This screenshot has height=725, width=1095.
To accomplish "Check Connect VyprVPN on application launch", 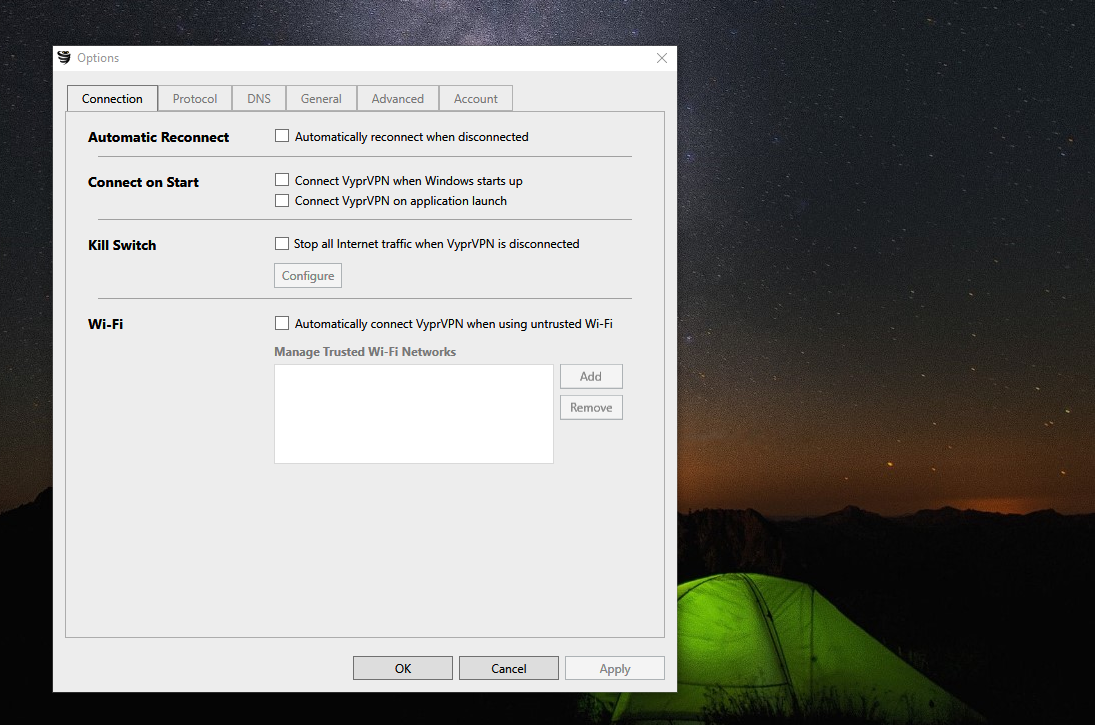I will pyautogui.click(x=282, y=200).
